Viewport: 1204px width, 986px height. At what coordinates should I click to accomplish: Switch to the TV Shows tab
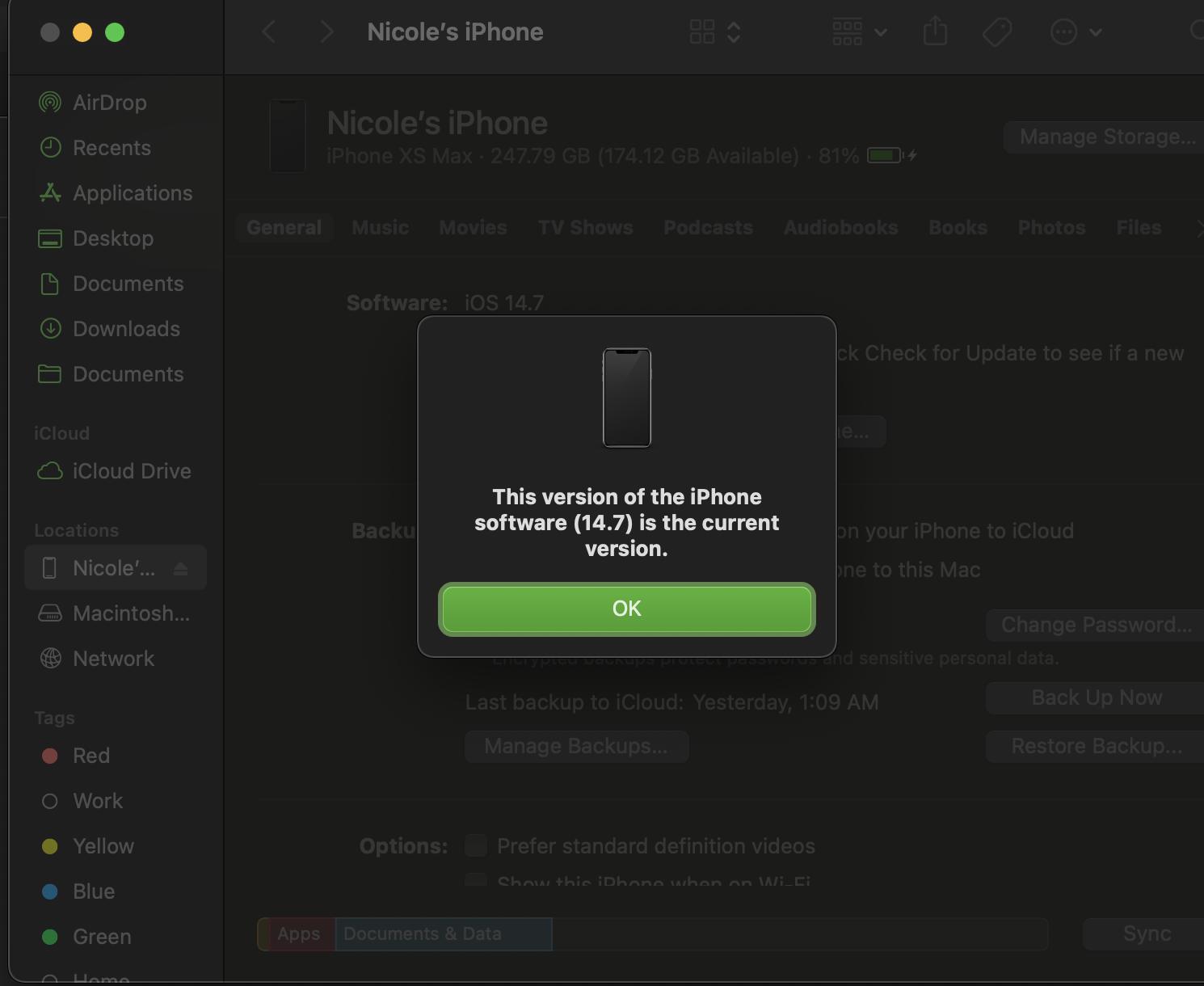(x=586, y=228)
